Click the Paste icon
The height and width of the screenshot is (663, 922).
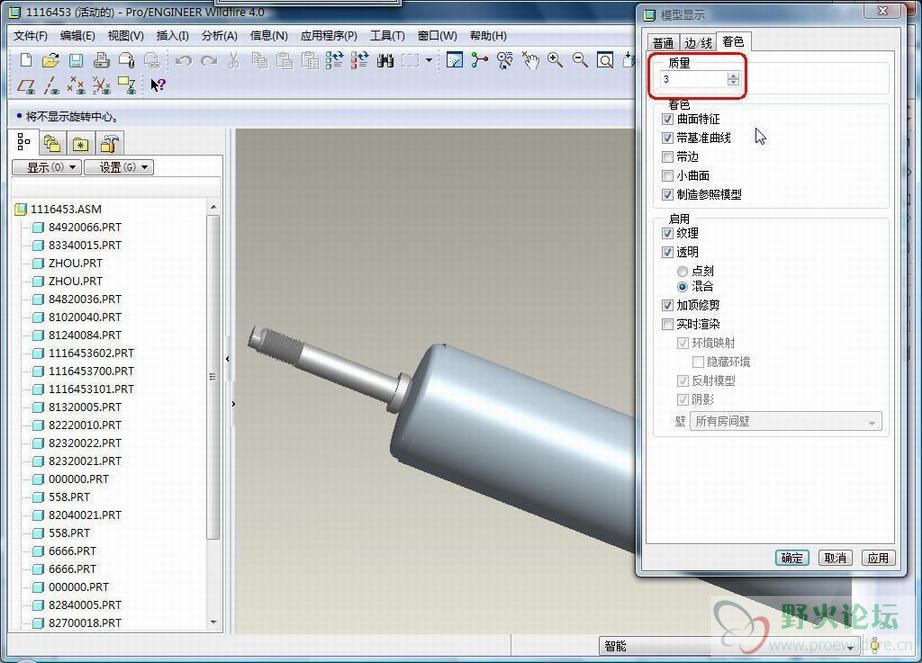coord(285,60)
